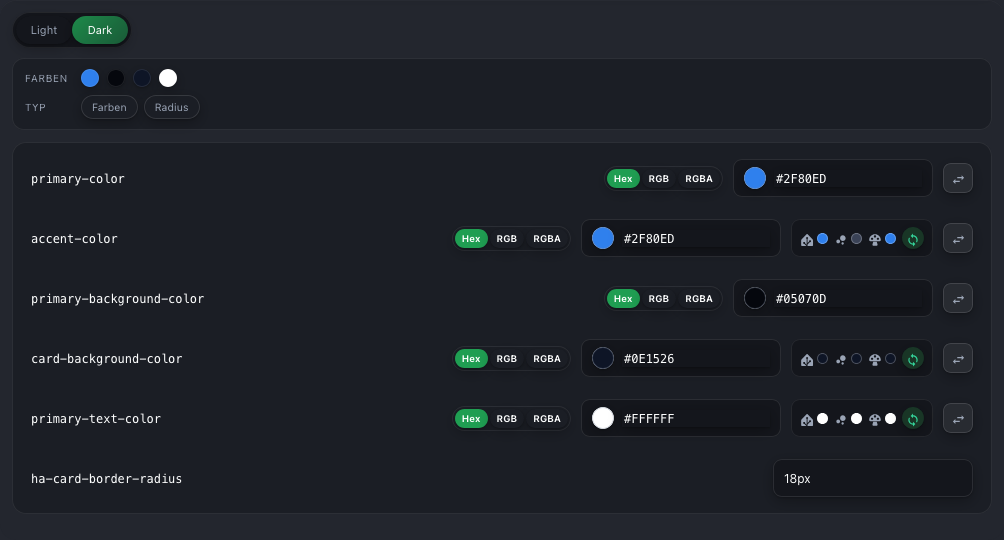
Task: Select RGB format for primary-color
Action: [658, 179]
